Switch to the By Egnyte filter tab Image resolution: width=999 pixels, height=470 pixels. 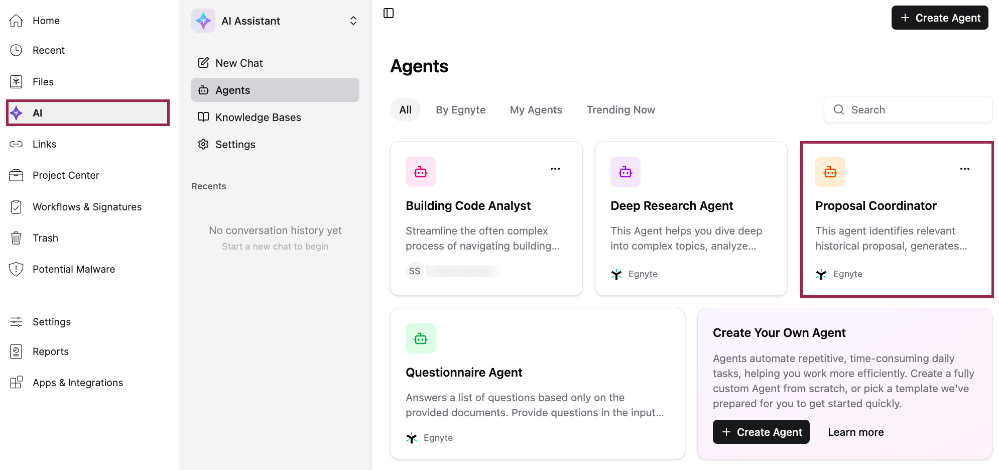point(461,110)
